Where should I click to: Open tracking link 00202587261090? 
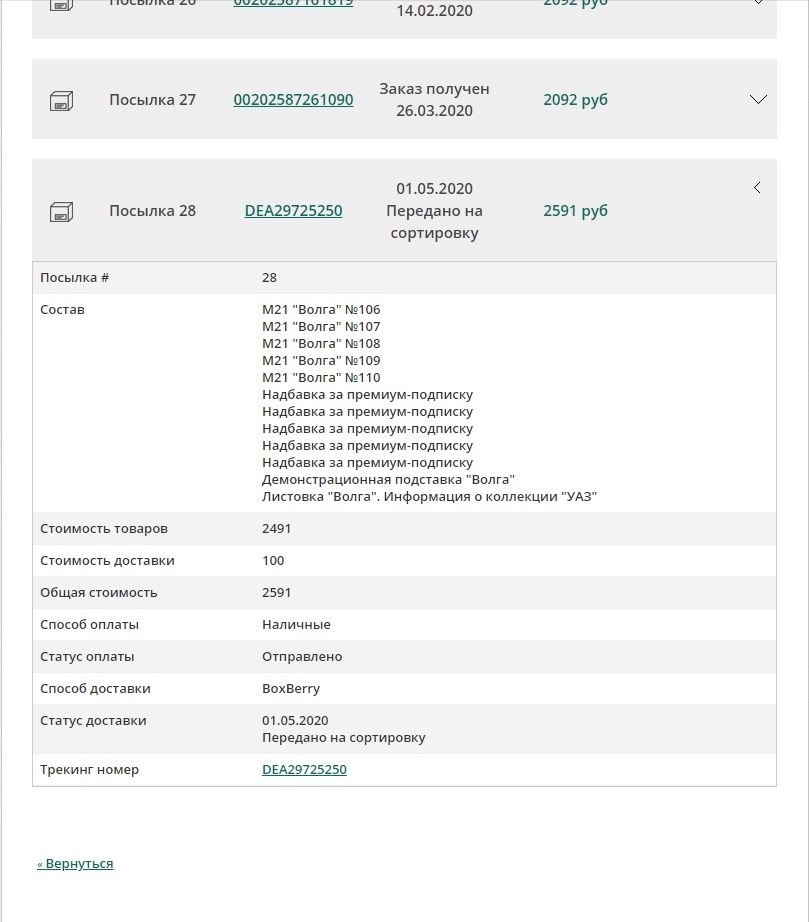coord(293,100)
